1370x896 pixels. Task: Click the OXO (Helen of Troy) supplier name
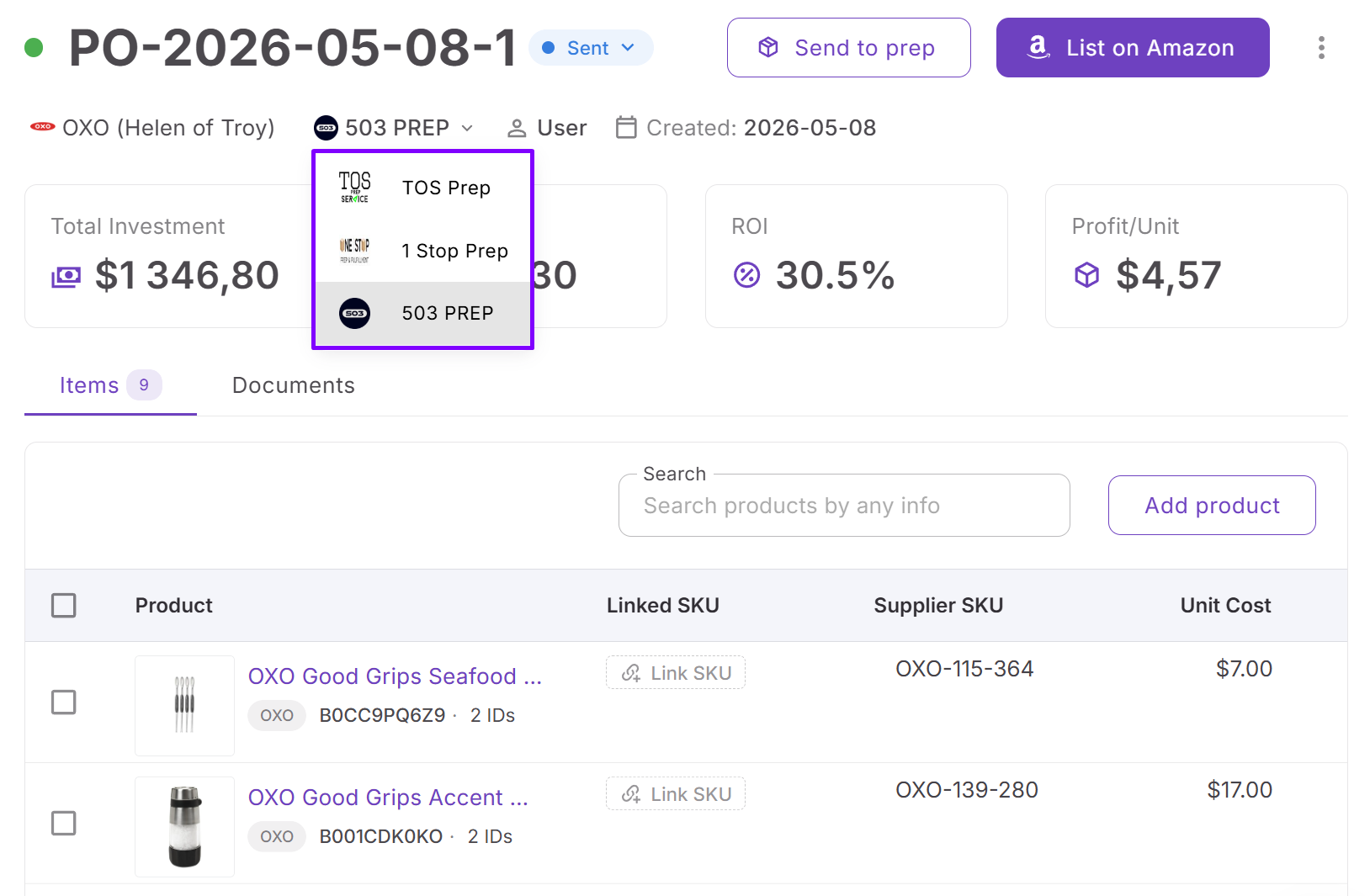pos(168,128)
